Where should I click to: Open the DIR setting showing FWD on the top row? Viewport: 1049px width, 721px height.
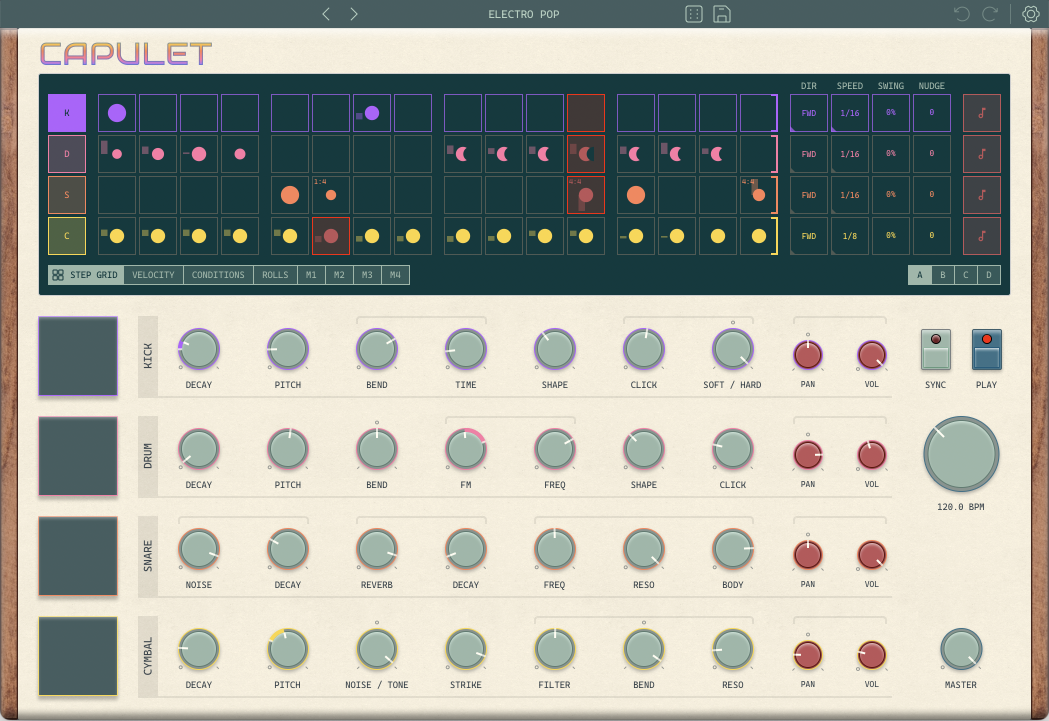tap(808, 112)
